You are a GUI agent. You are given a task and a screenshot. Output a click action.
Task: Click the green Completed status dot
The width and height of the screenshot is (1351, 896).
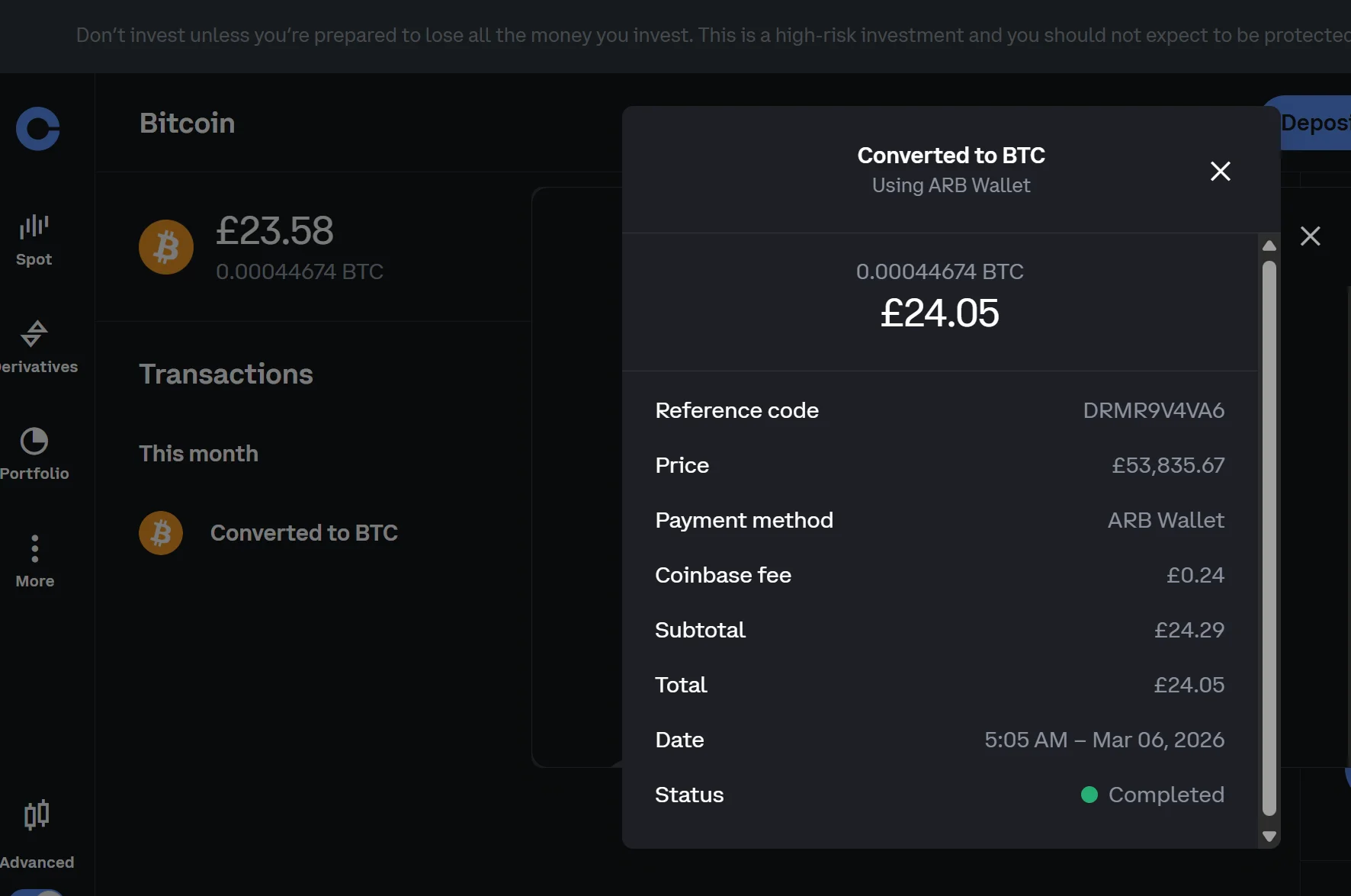(1091, 795)
